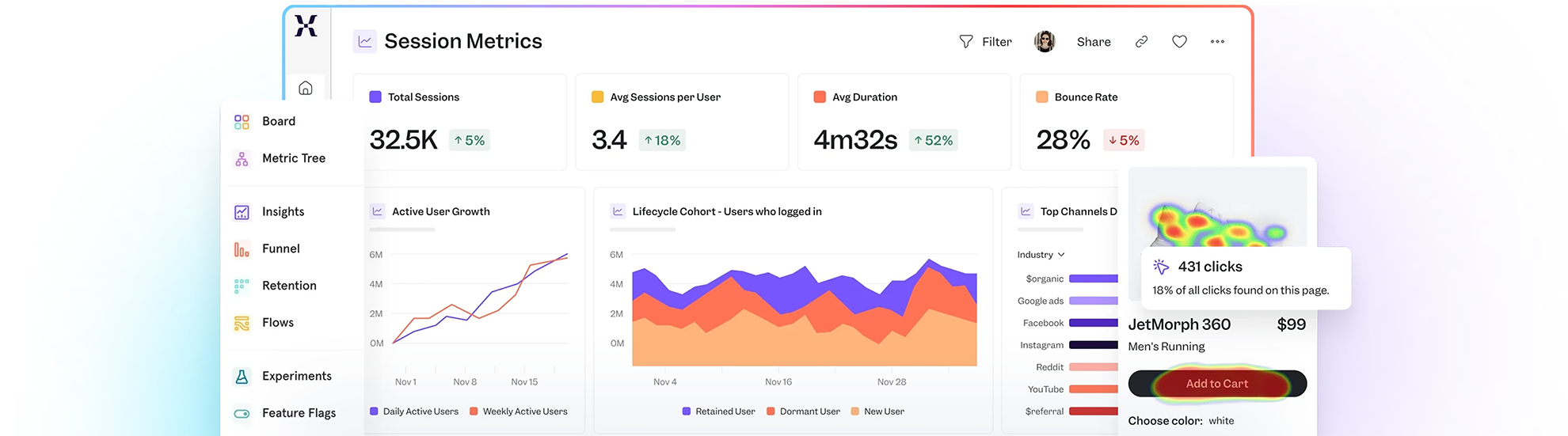Go to Funnel in the sidebar
The image size is (1568, 436).
pyautogui.click(x=280, y=248)
